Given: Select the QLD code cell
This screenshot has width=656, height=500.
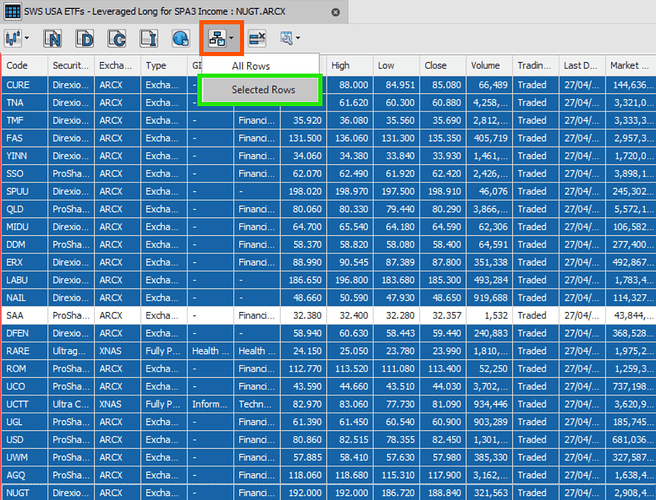Looking at the screenshot, I should [25, 209].
